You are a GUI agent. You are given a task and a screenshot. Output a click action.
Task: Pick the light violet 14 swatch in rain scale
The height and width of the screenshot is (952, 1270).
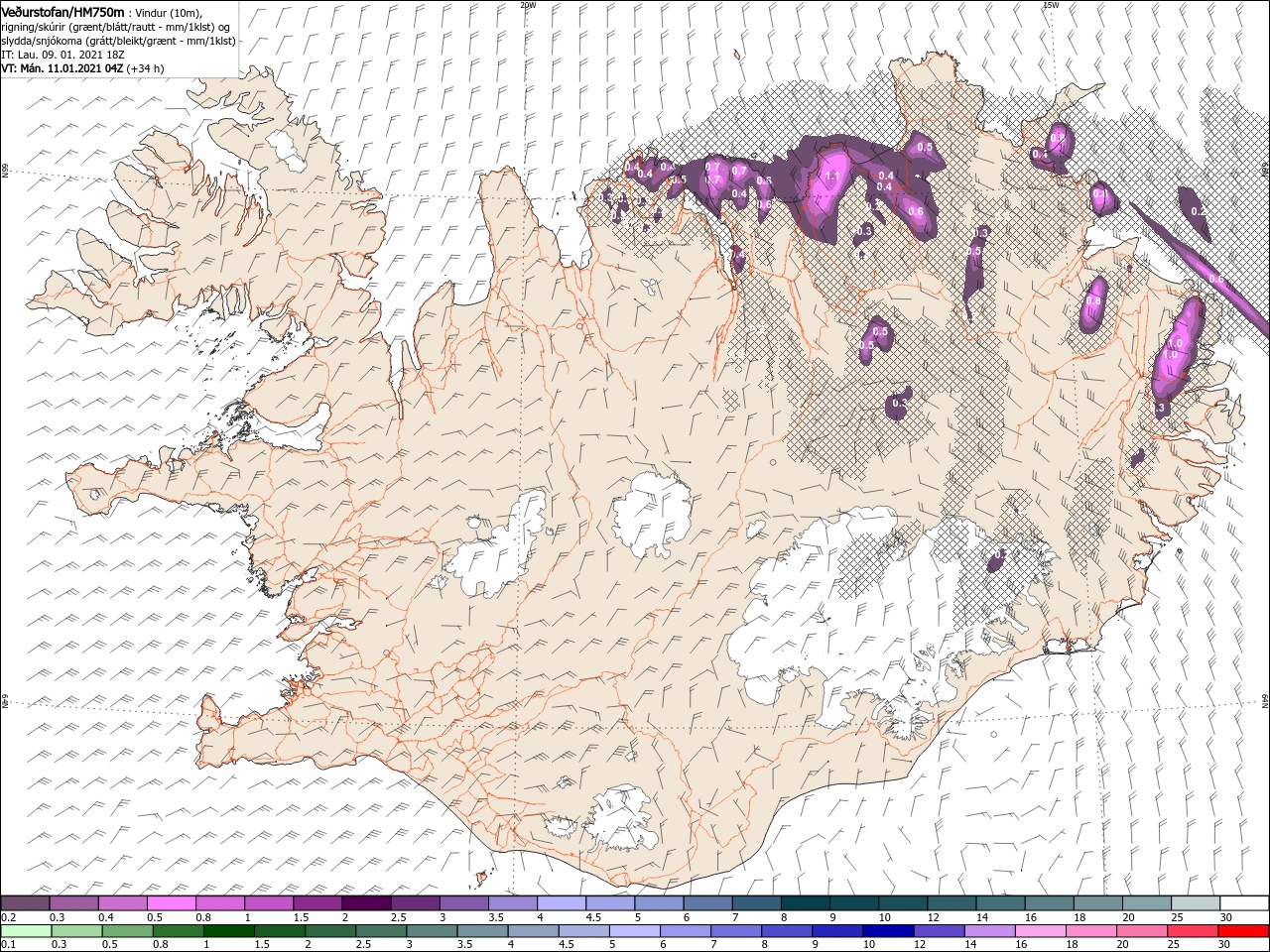pos(990,931)
